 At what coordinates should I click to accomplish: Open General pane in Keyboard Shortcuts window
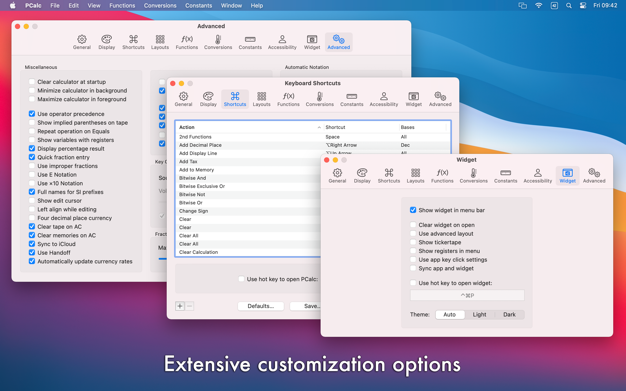coord(183,99)
